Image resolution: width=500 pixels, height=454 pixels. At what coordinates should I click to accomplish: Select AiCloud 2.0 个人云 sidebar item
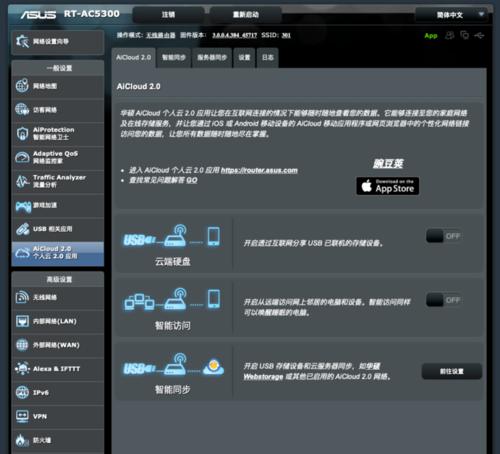[x=58, y=253]
